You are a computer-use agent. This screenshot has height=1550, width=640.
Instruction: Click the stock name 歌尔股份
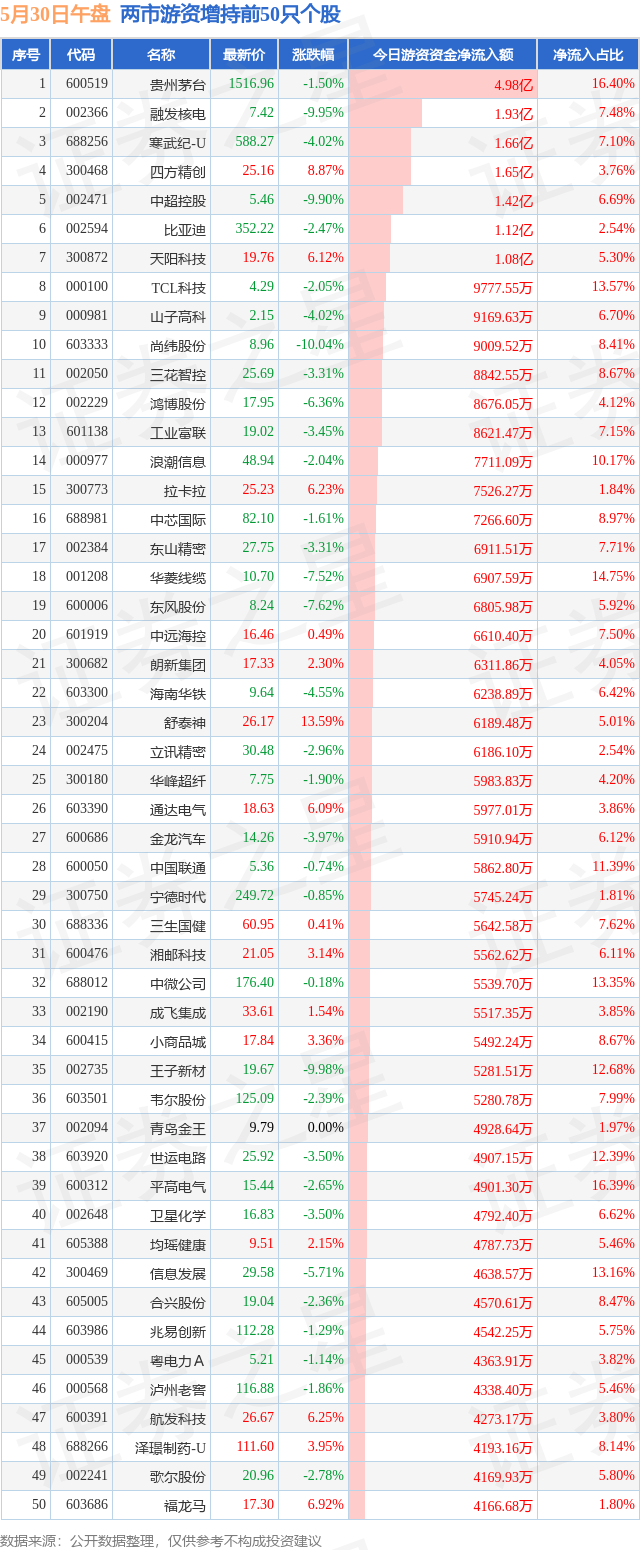(x=178, y=1477)
